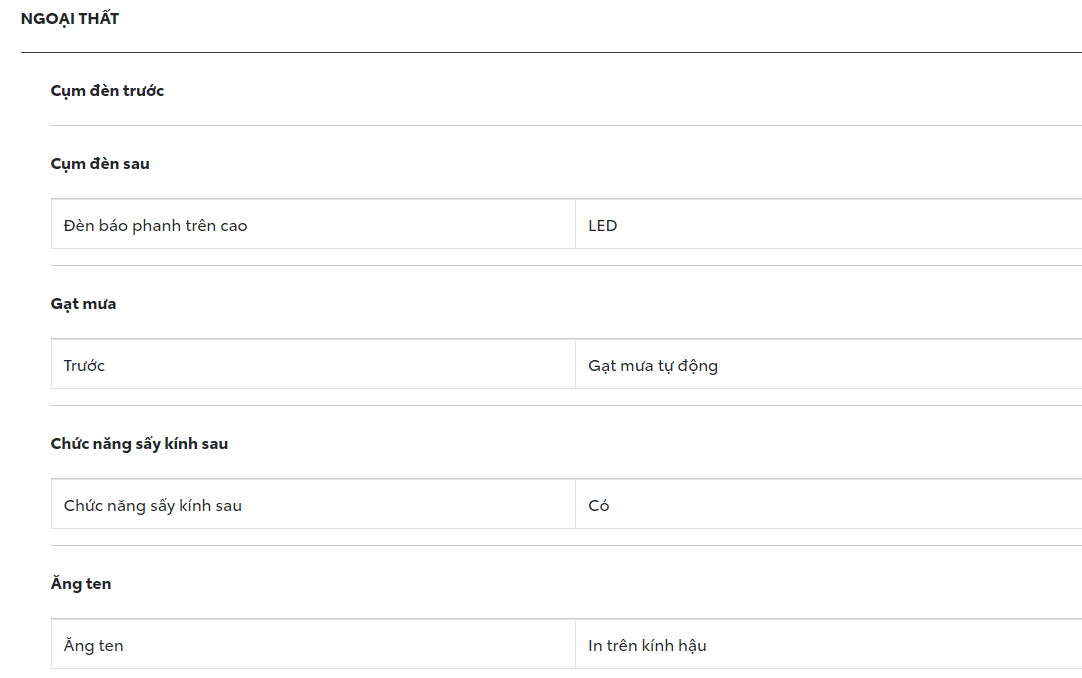Click the Gạt mưa tự động value
Image resolution: width=1082 pixels, height=678 pixels.
[x=653, y=366]
